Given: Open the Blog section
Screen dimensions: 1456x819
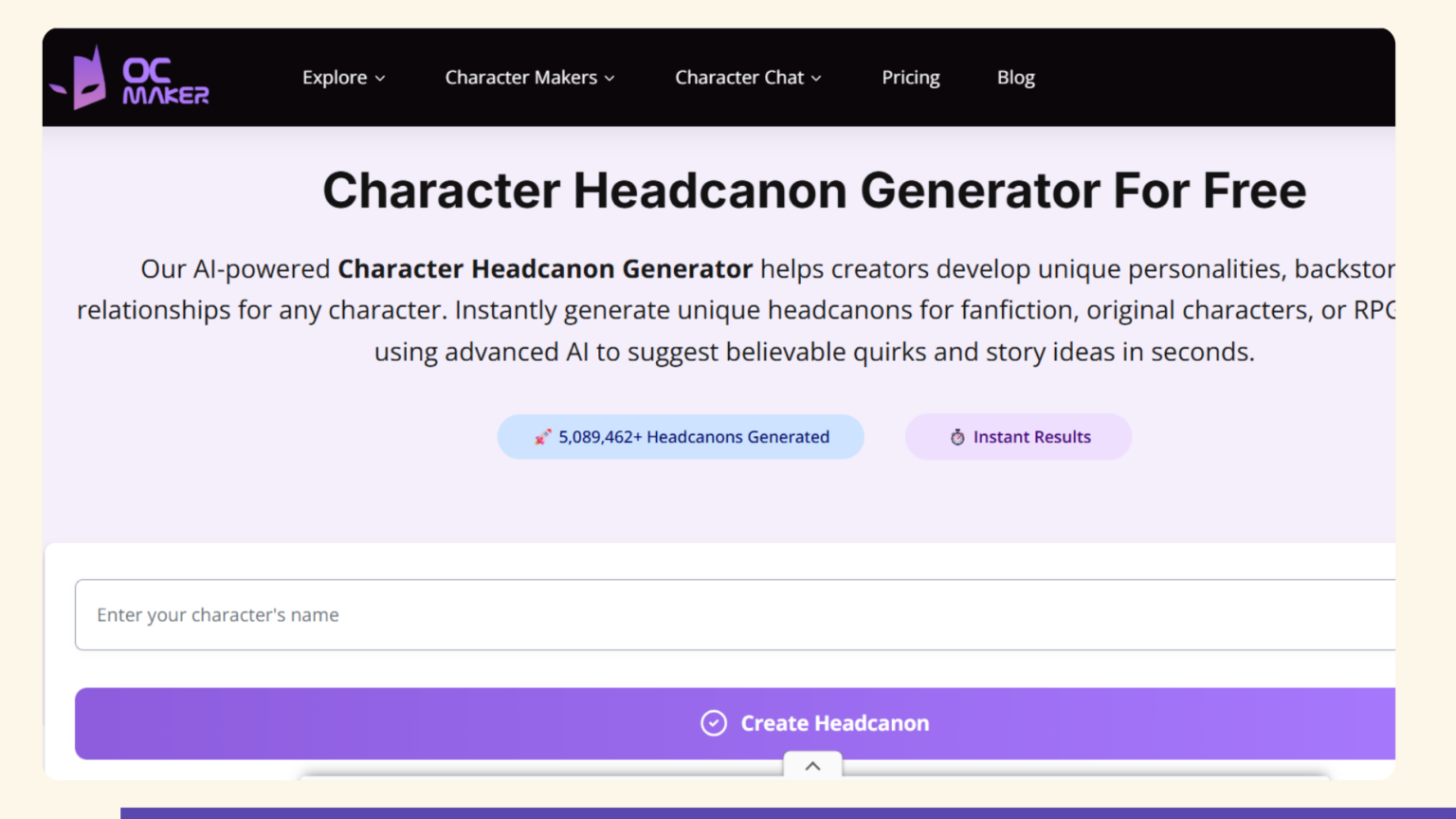Looking at the screenshot, I should 1015,78.
